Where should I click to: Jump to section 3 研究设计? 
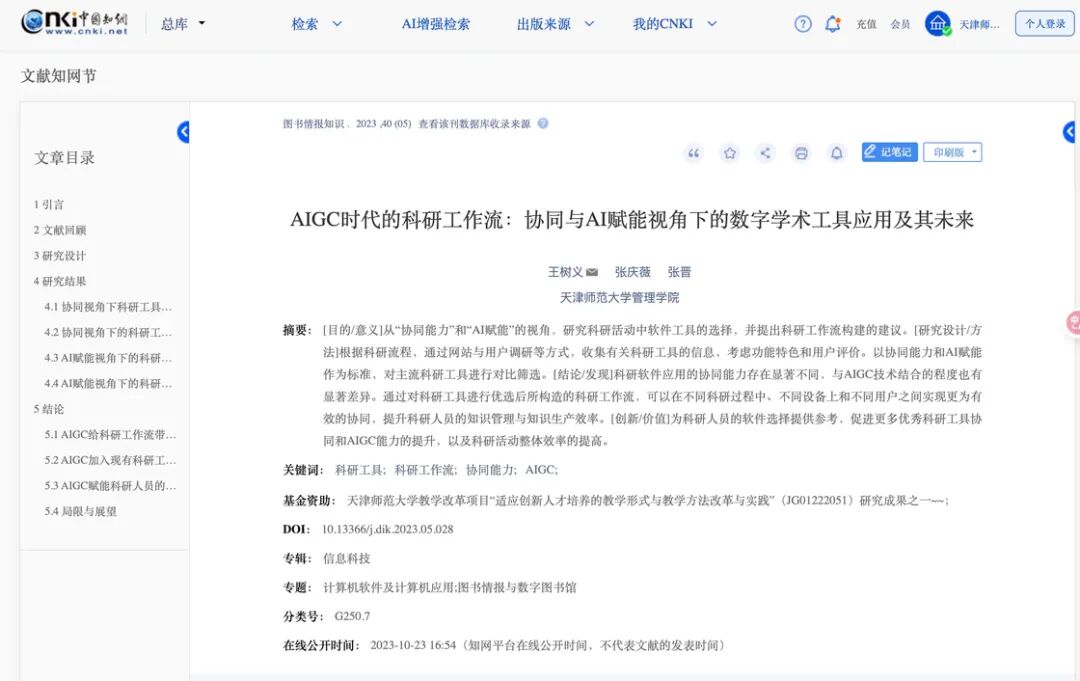pyautogui.click(x=60, y=255)
